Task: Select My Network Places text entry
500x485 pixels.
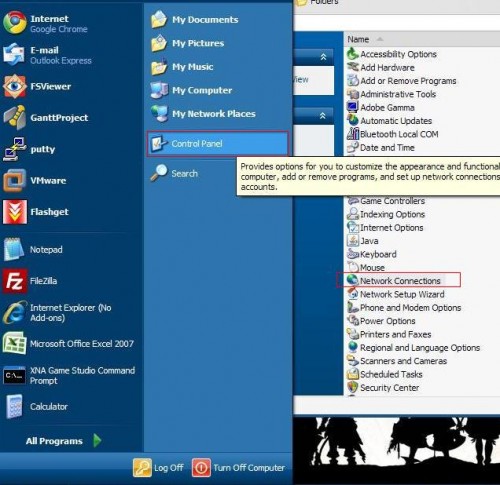Action: click(214, 114)
